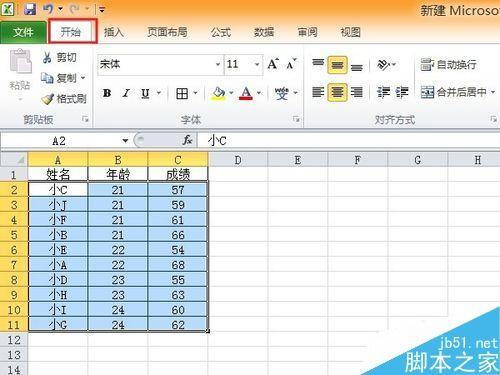Open the 视图 (View) tab
Screen dimensions: 500x375
350,32
